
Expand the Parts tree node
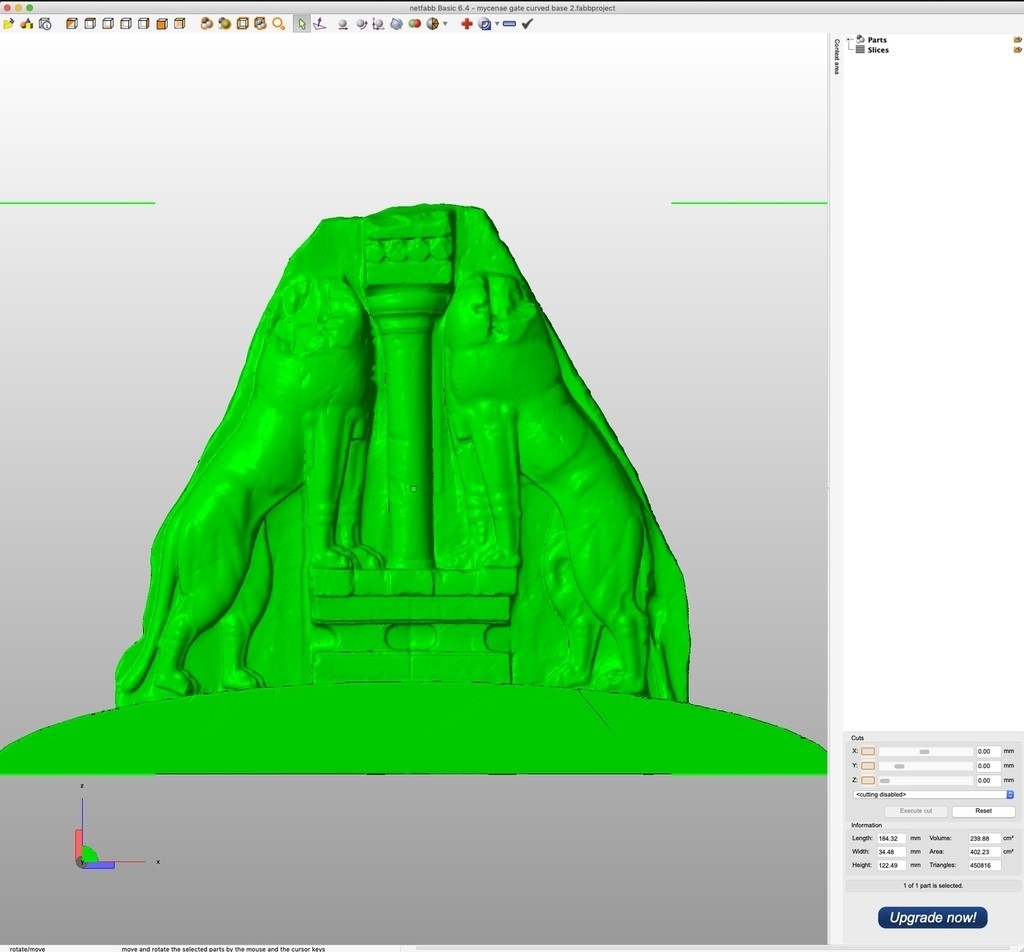click(x=850, y=40)
